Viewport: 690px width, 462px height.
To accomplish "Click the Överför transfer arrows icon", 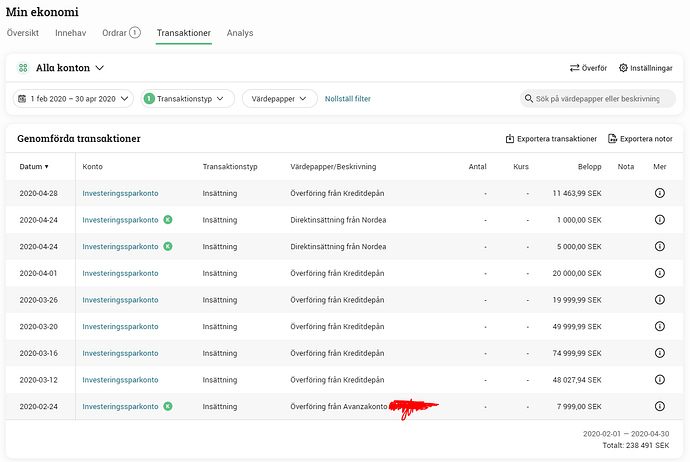I will click(575, 68).
